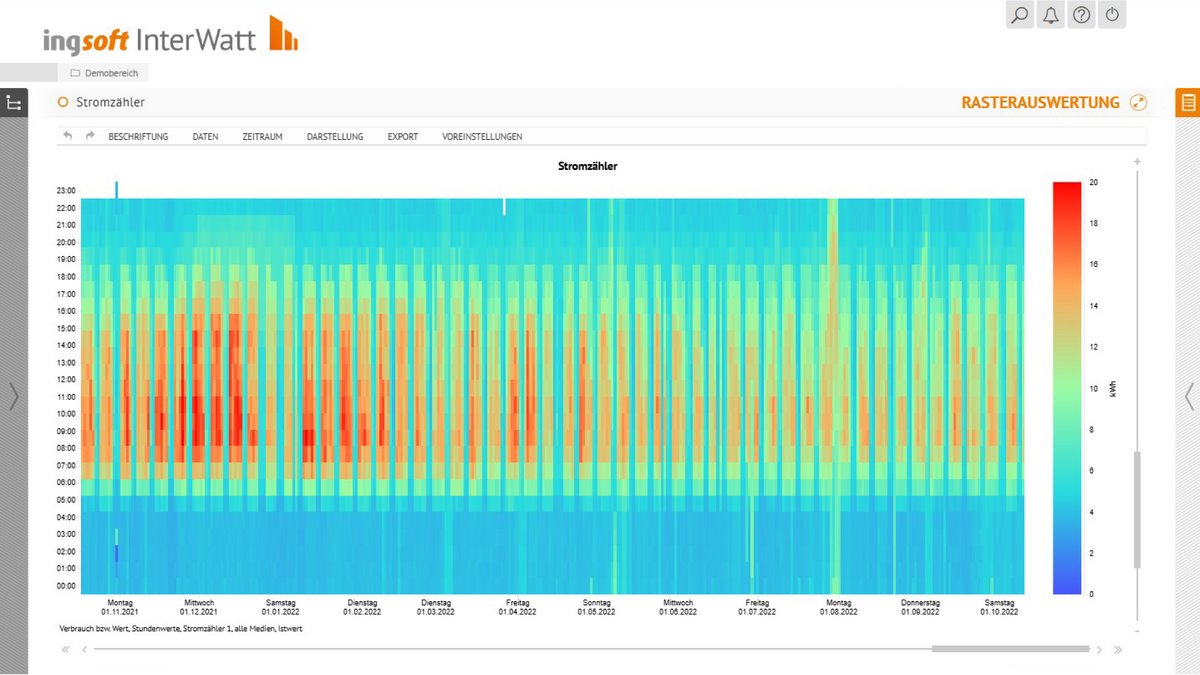This screenshot has width=1200, height=675.
Task: Open the tree structure sidebar icon
Action: pos(14,103)
